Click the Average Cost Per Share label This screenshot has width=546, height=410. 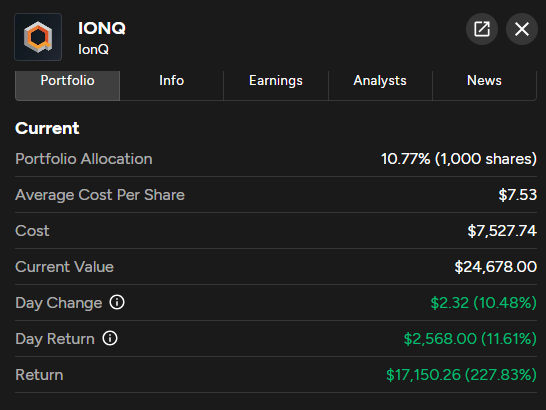pyautogui.click(x=100, y=195)
